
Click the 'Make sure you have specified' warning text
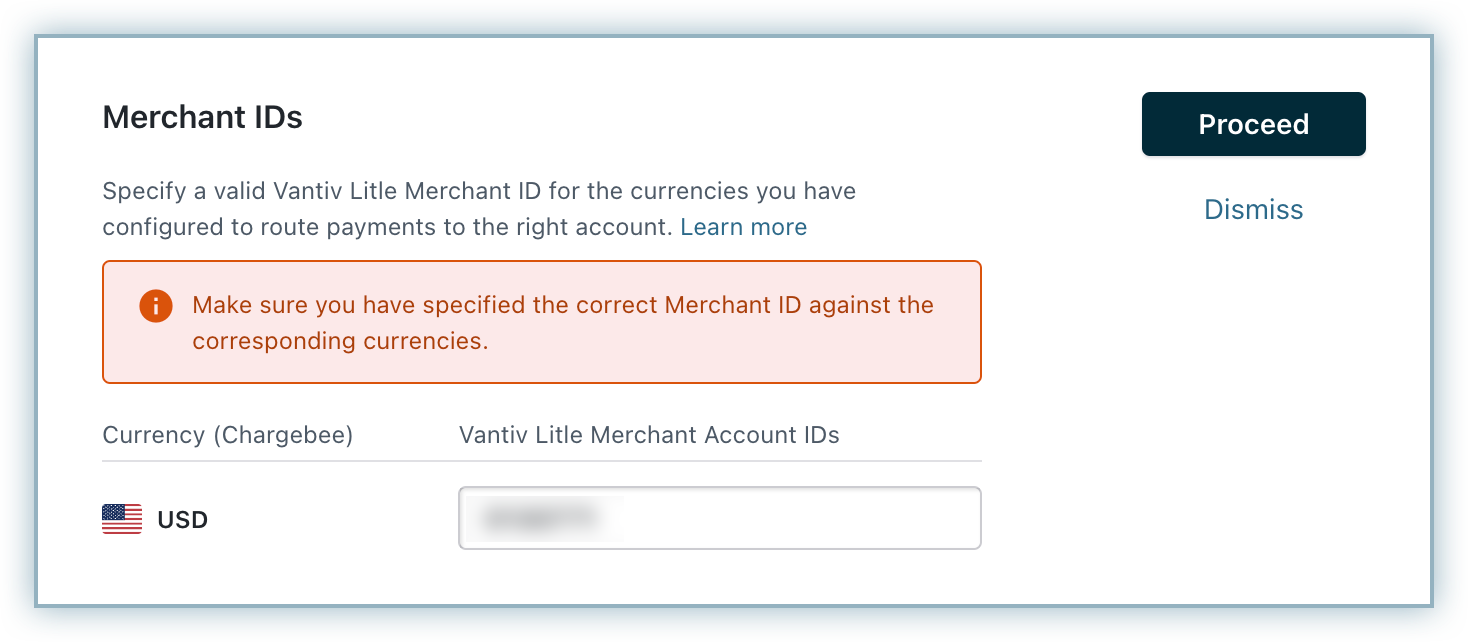(x=562, y=305)
